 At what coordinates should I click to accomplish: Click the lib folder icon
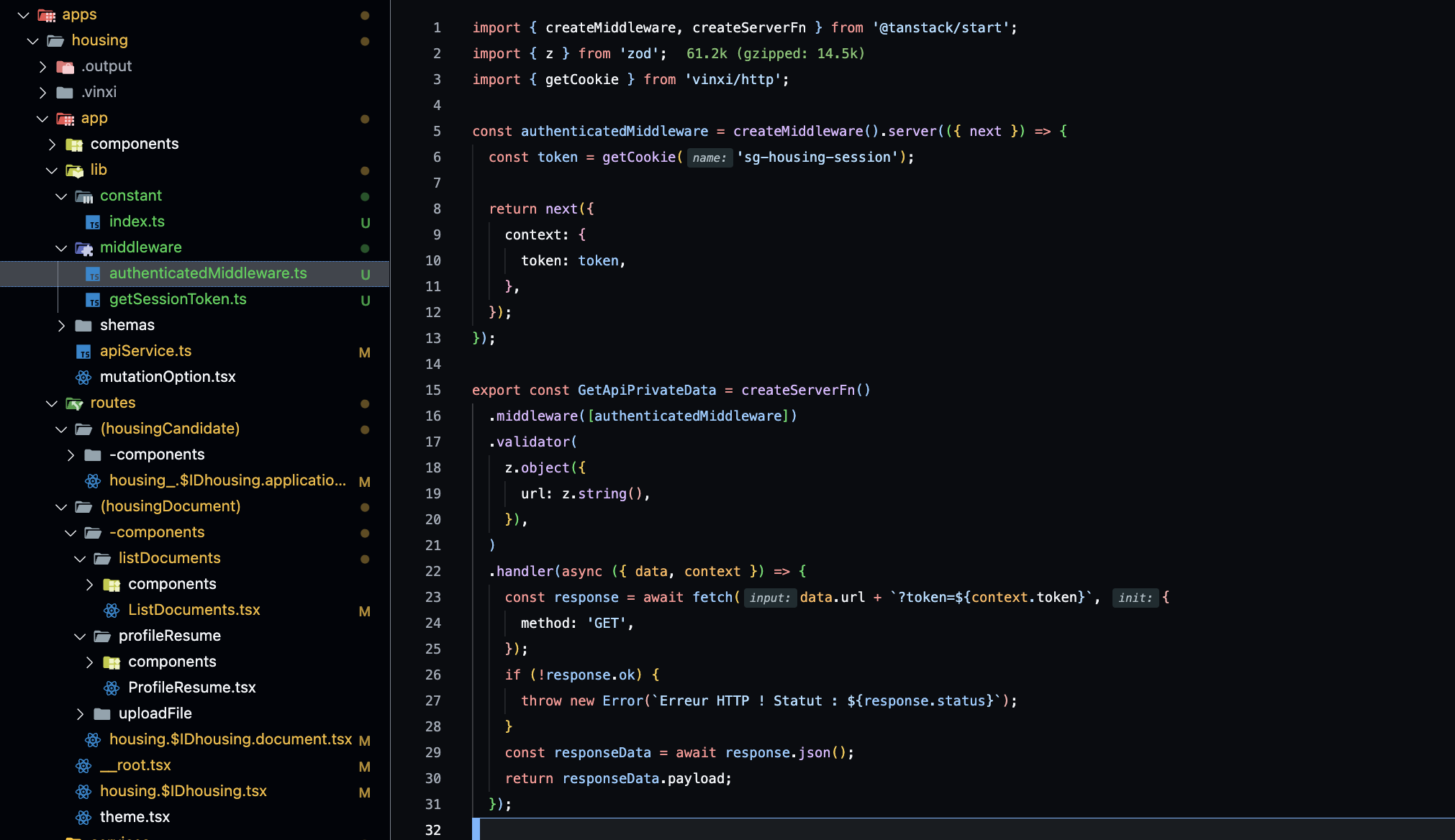click(75, 170)
